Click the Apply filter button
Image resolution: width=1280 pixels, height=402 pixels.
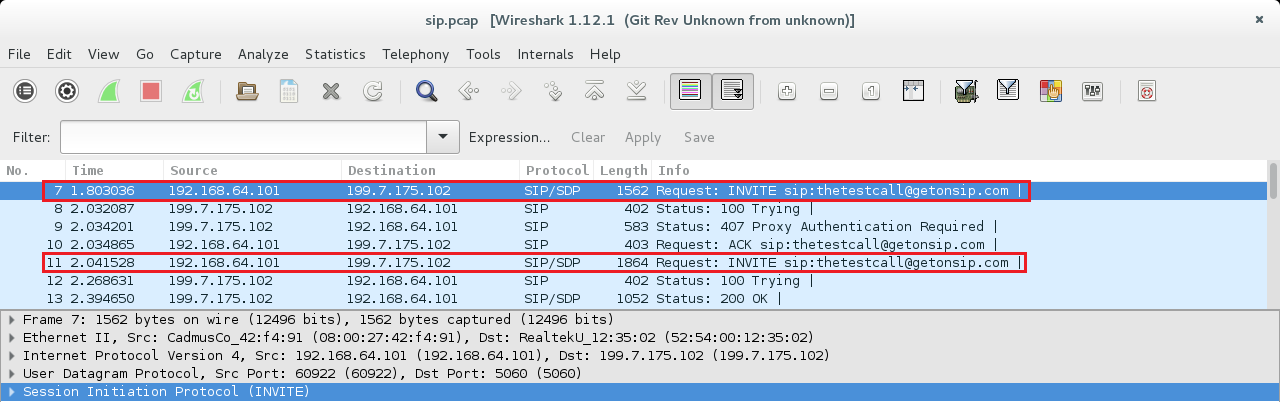[643, 137]
